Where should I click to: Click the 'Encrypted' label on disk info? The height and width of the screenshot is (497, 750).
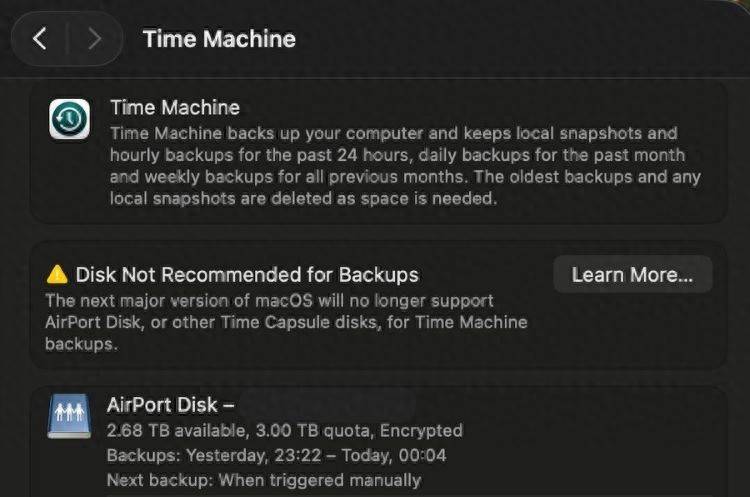pyautogui.click(x=421, y=431)
